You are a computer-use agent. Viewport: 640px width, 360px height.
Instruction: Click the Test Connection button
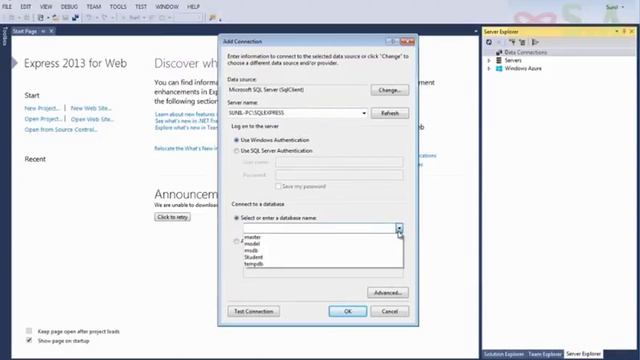(253, 311)
